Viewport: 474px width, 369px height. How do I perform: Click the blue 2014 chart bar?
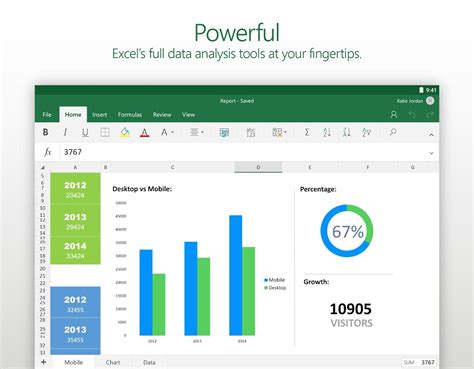pos(236,275)
